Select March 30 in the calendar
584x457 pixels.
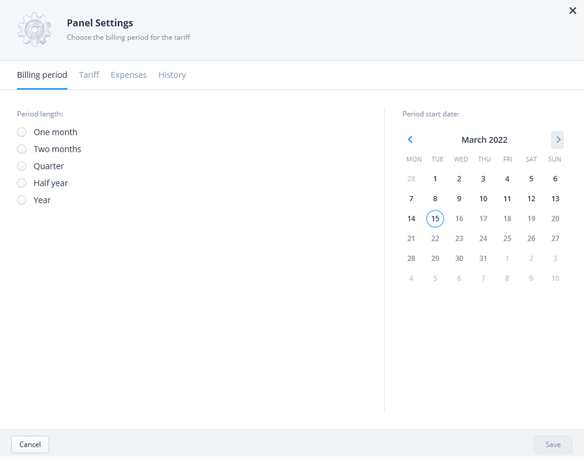(x=459, y=258)
